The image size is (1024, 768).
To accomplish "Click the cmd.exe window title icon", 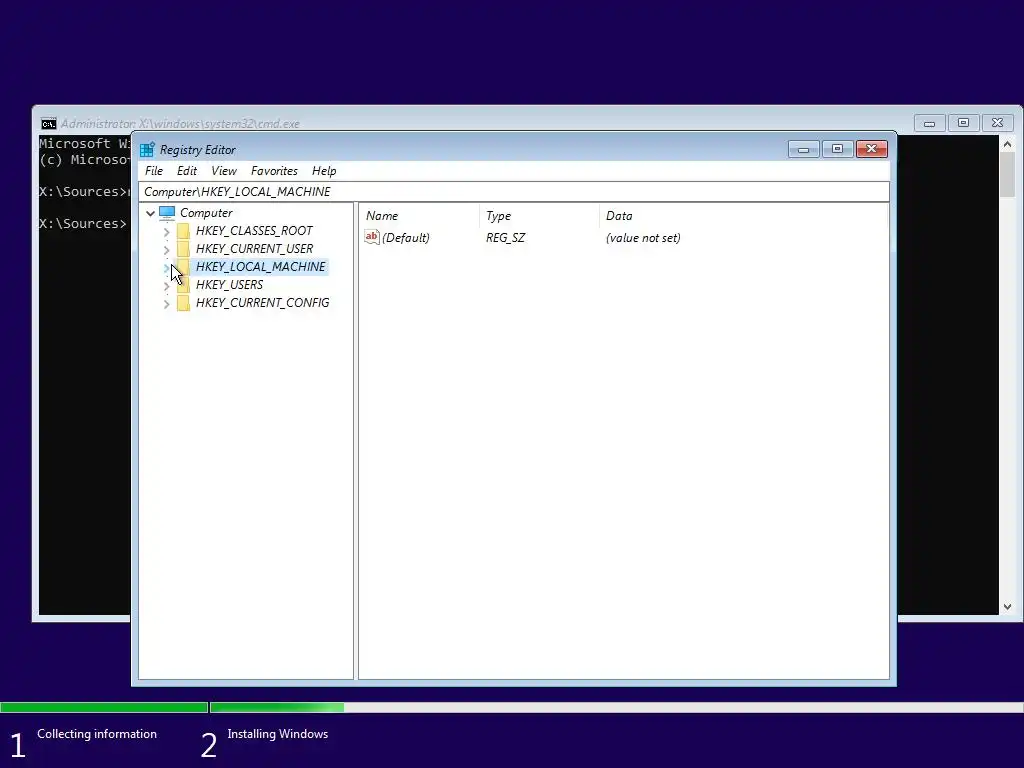I will [48, 123].
